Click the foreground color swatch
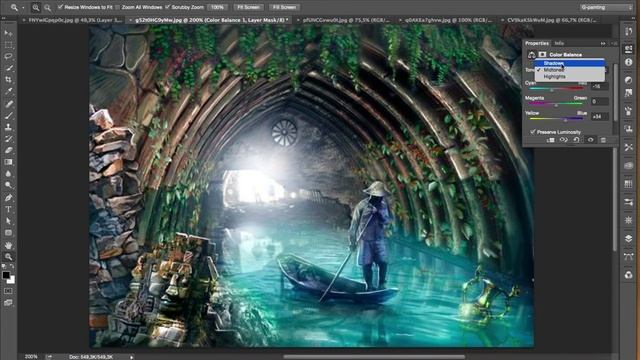The height and width of the screenshot is (360, 640). coord(6,275)
